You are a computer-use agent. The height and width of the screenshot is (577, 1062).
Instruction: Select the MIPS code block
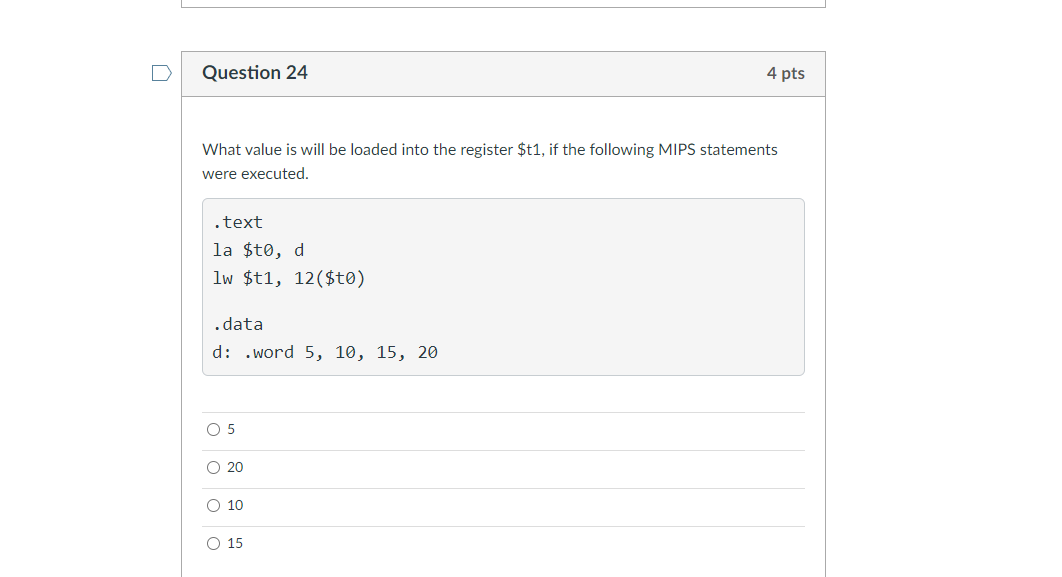(503, 286)
